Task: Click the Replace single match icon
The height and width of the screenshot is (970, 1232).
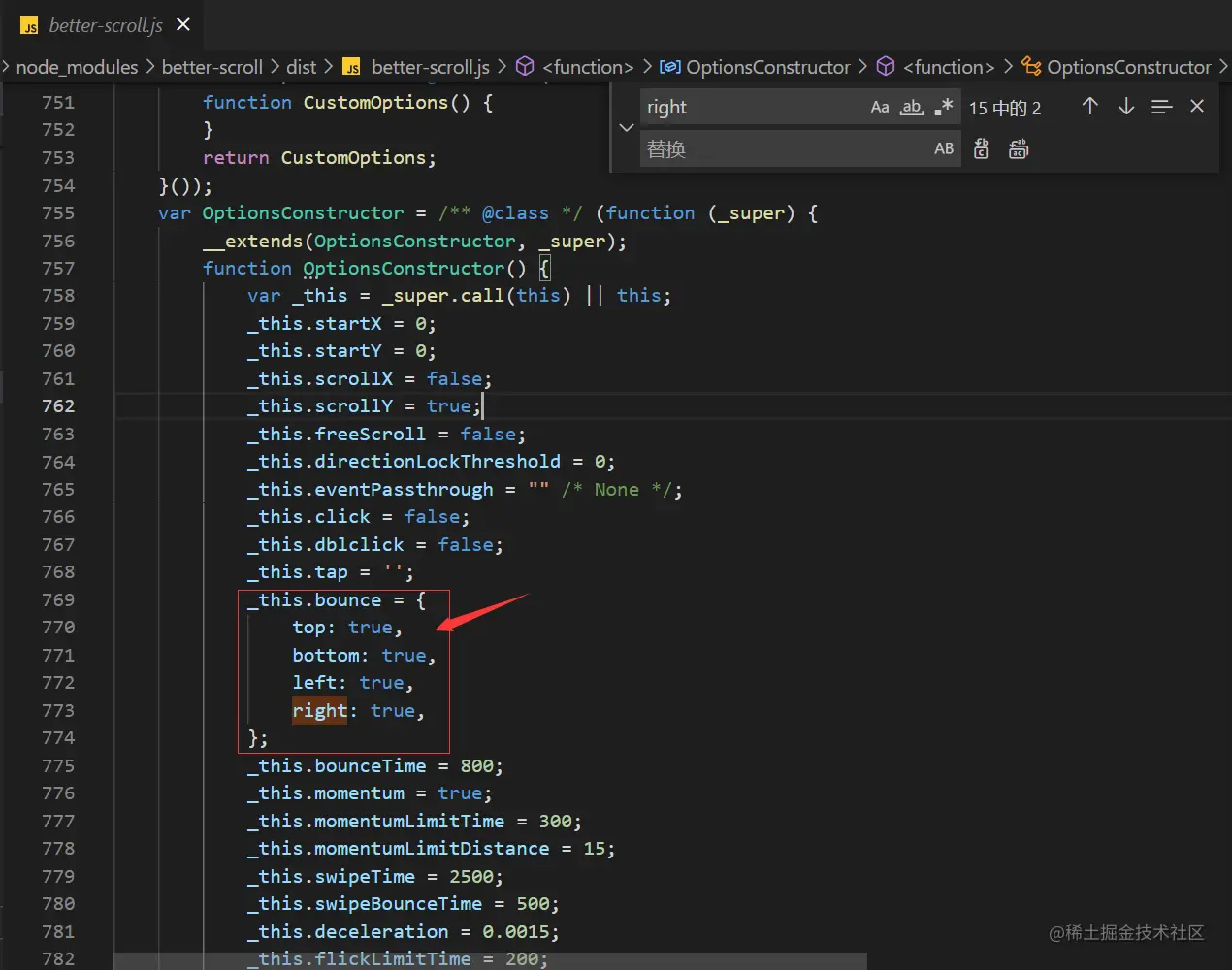Action: click(x=981, y=148)
